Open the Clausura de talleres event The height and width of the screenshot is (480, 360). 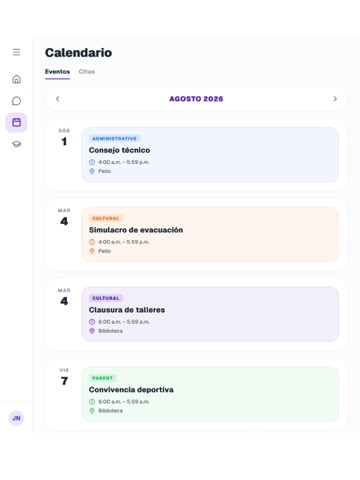(210, 314)
